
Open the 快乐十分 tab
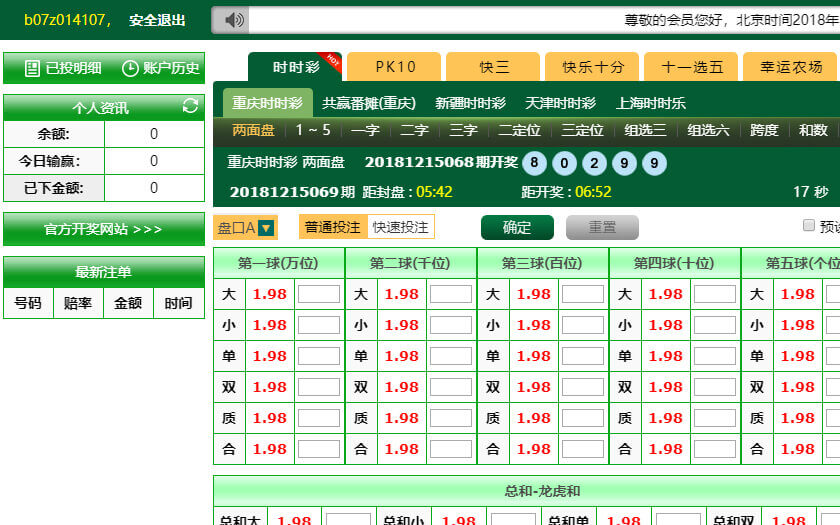593,67
